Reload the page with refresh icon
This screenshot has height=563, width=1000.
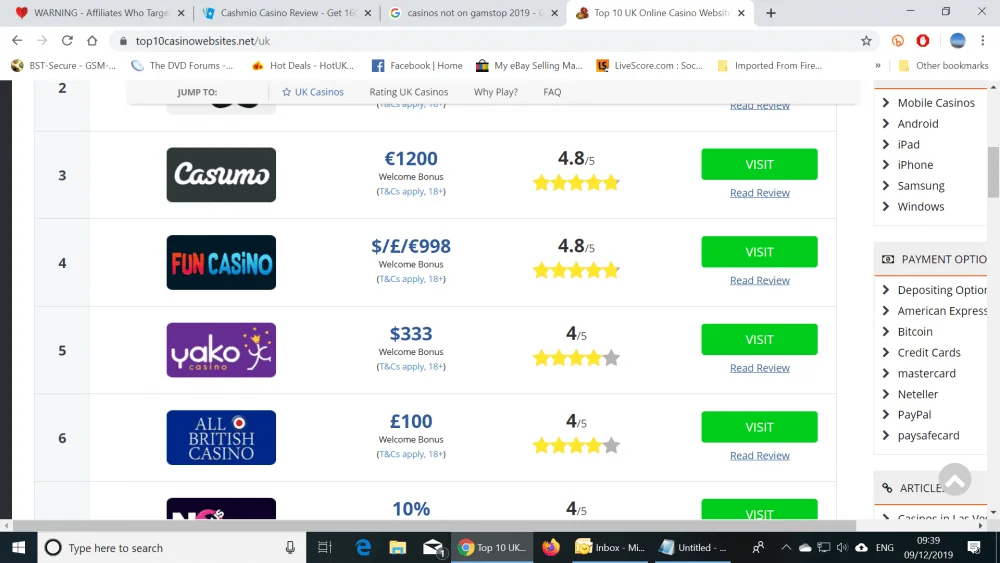[67, 41]
